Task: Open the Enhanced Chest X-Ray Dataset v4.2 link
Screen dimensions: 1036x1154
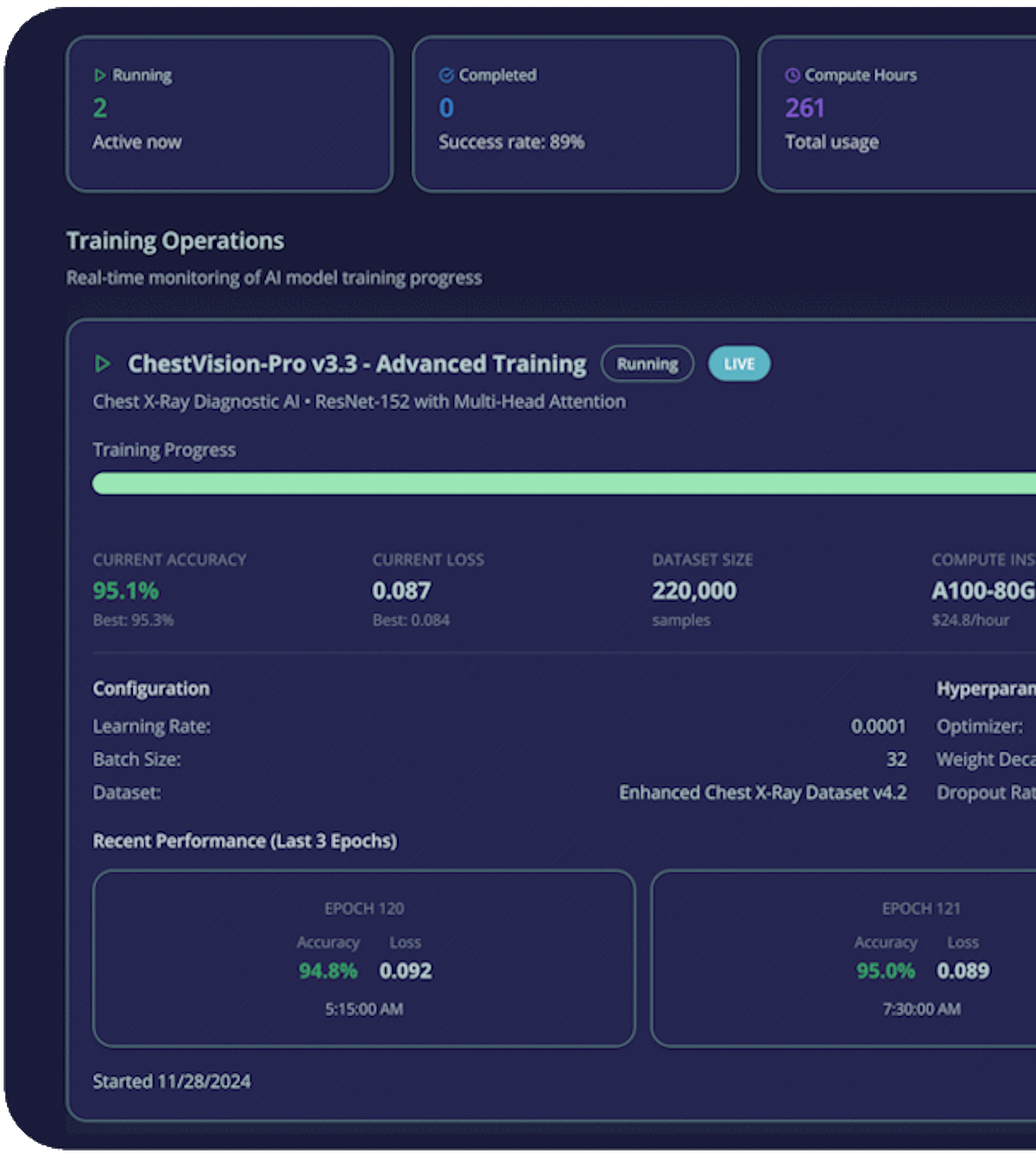Action: click(763, 792)
